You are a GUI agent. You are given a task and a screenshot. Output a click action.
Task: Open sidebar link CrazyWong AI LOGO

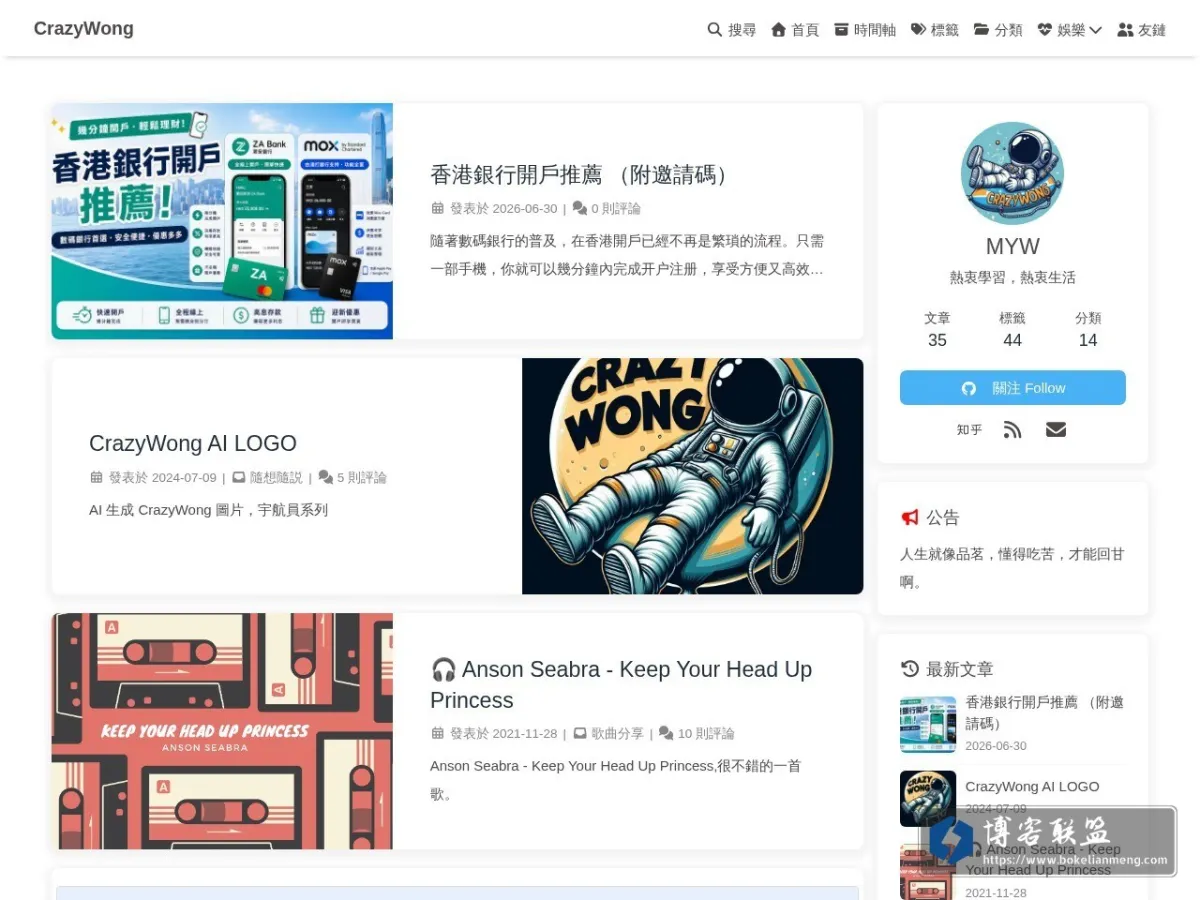pyautogui.click(x=1032, y=786)
